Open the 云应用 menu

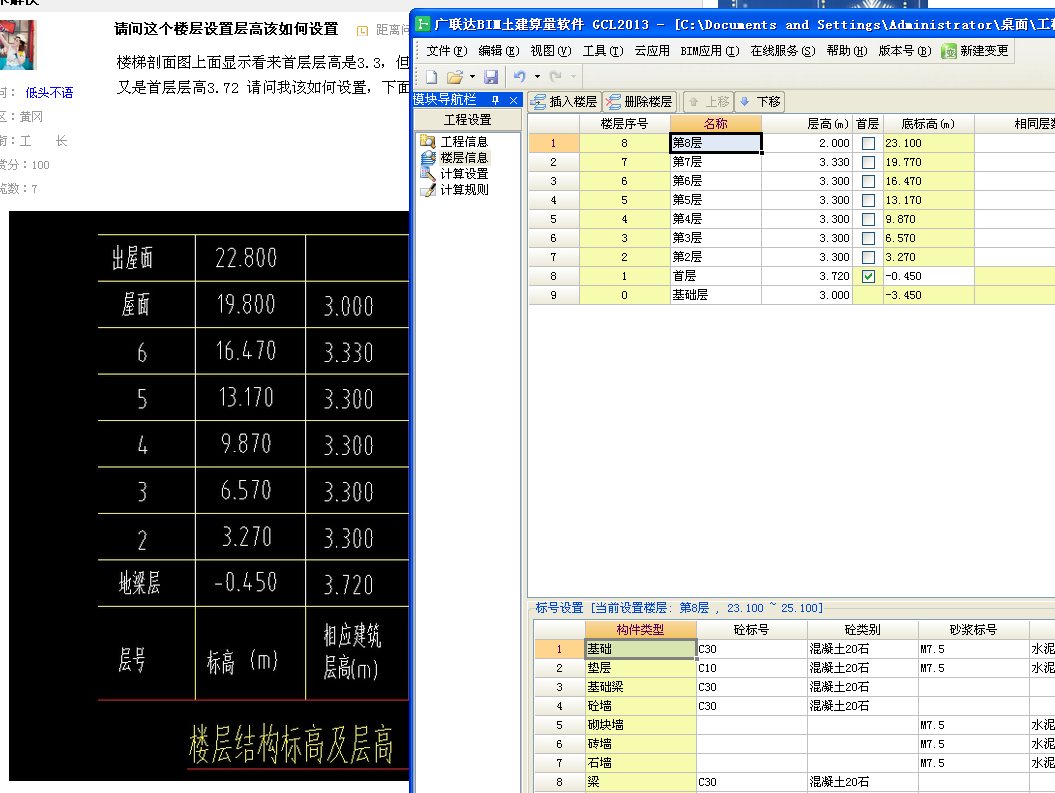click(652, 51)
